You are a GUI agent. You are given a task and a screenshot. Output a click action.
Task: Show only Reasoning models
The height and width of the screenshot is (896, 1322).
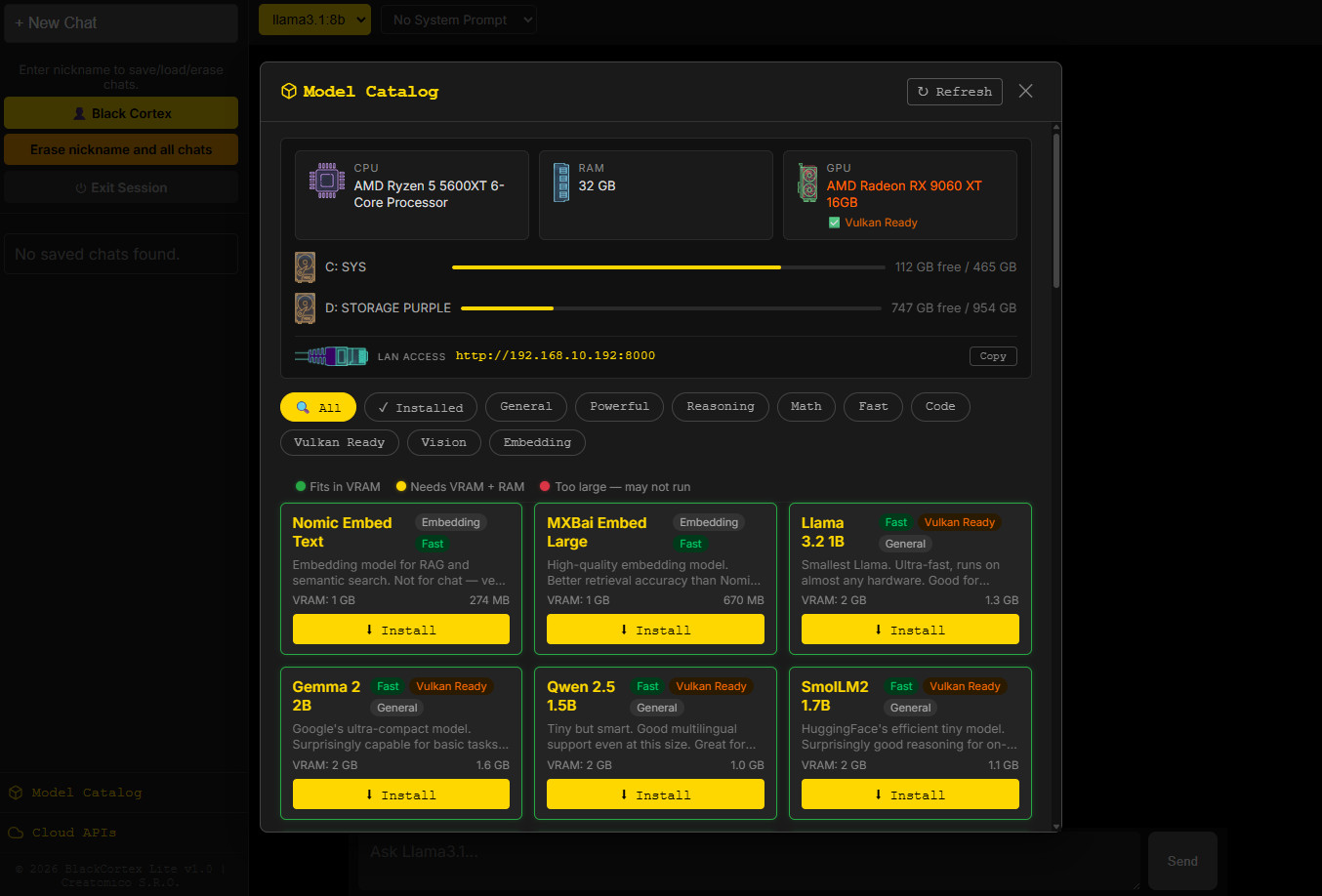pyautogui.click(x=721, y=407)
